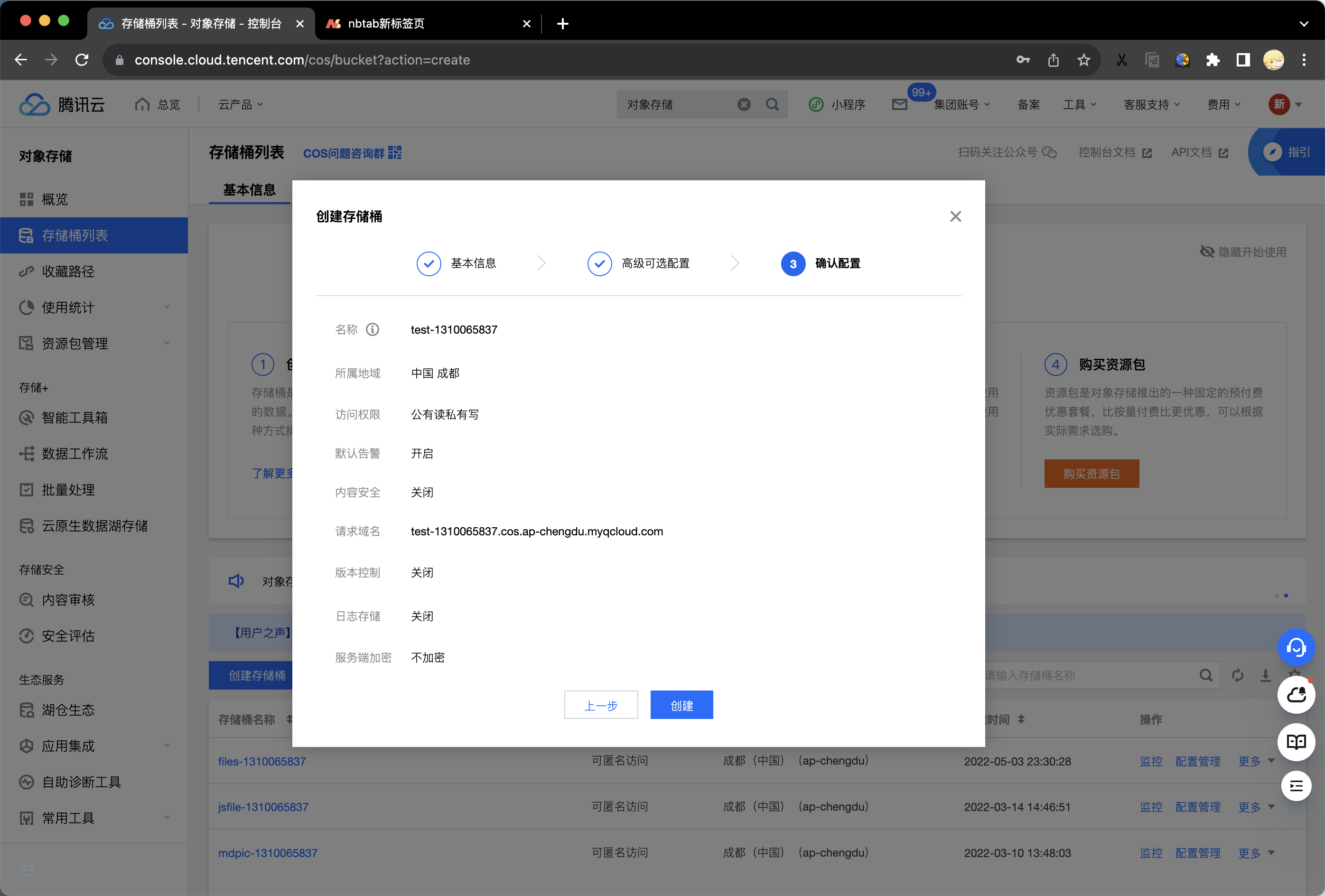Click the book documentation float button

pyautogui.click(x=1296, y=742)
